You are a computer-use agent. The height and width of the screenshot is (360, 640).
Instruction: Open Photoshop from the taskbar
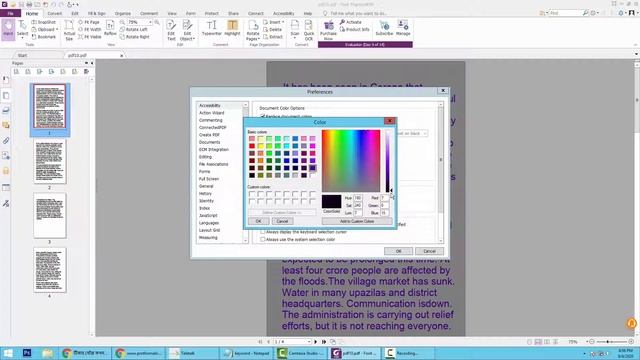(x=27, y=353)
